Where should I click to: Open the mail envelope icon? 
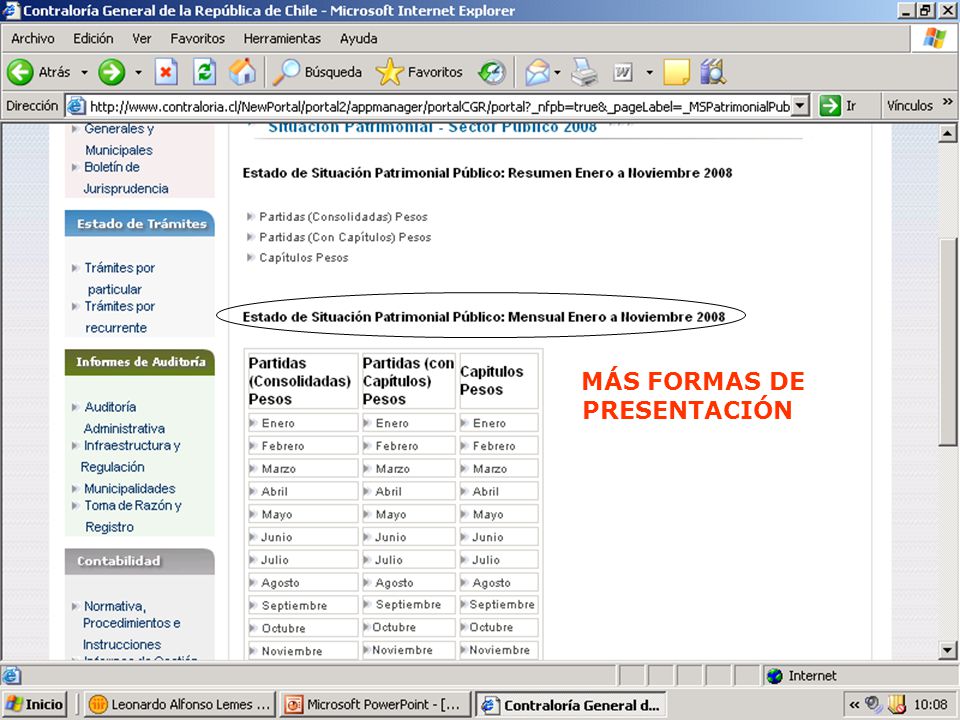pos(537,72)
